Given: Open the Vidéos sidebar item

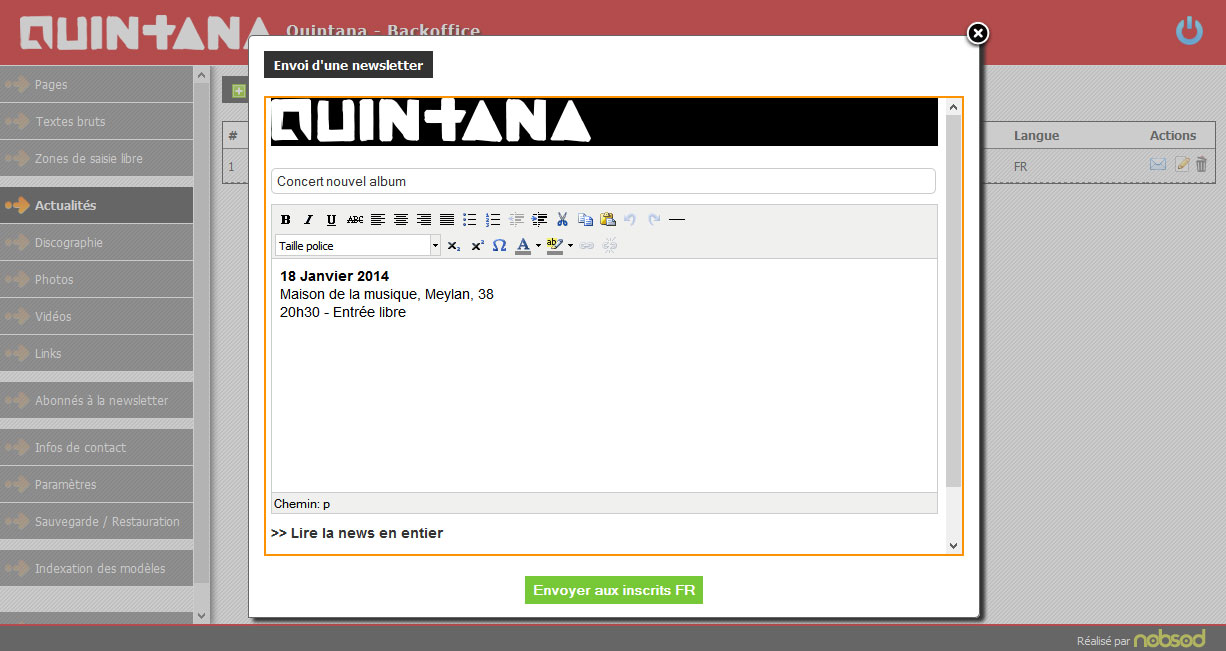Looking at the screenshot, I should [96, 316].
